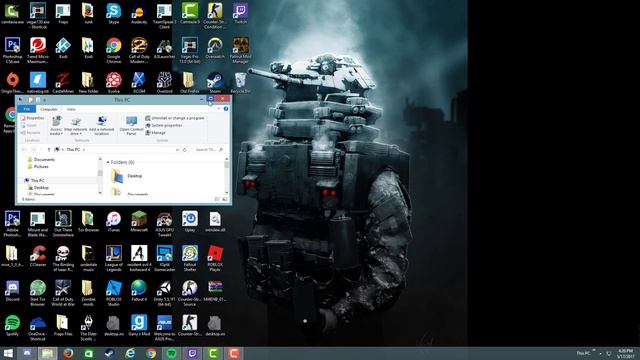
Task: Select the OneDrive shortcut on the desktop
Action: tap(38, 327)
